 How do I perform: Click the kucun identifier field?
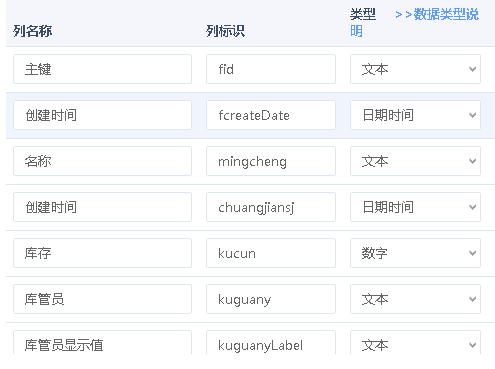pos(271,253)
